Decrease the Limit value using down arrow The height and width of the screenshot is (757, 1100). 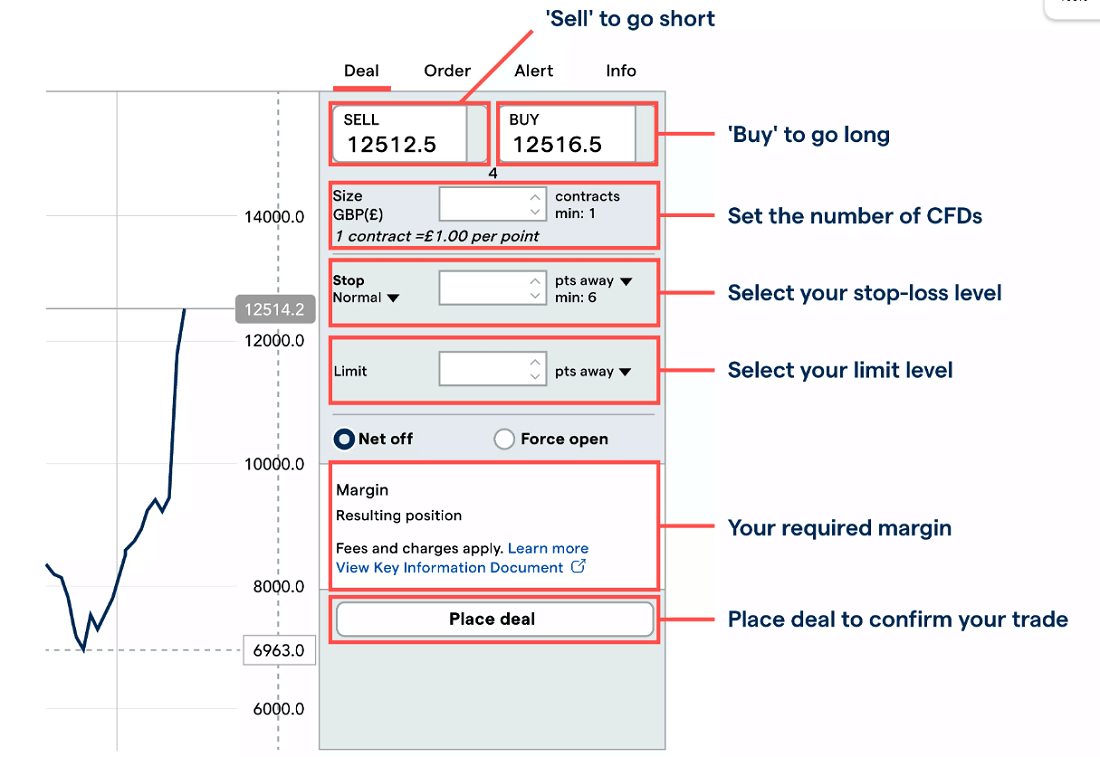[x=535, y=377]
